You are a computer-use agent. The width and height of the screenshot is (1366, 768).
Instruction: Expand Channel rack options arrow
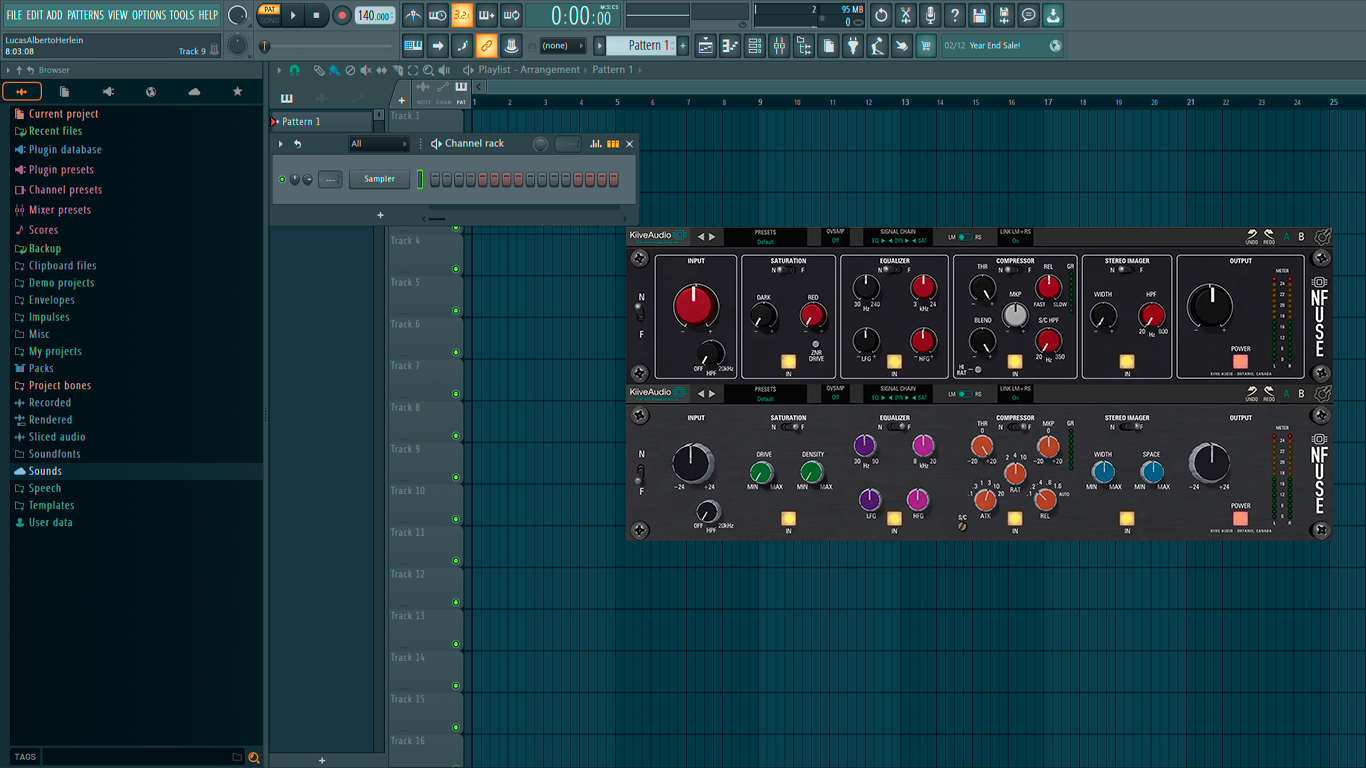(281, 144)
